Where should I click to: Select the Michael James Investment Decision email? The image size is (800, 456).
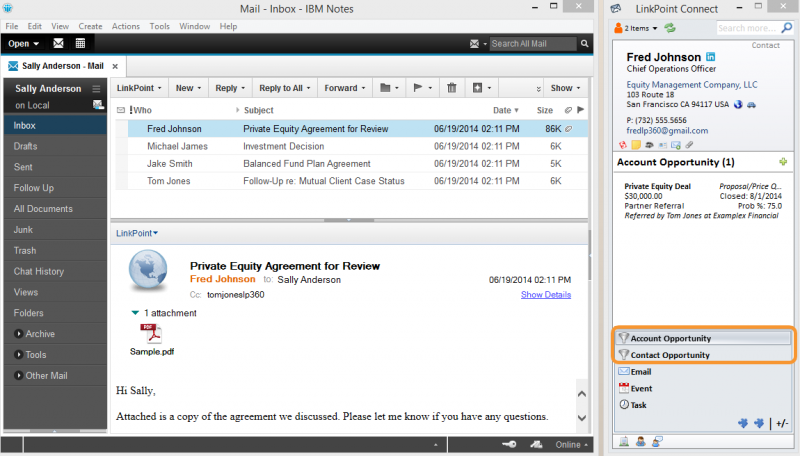(352, 146)
